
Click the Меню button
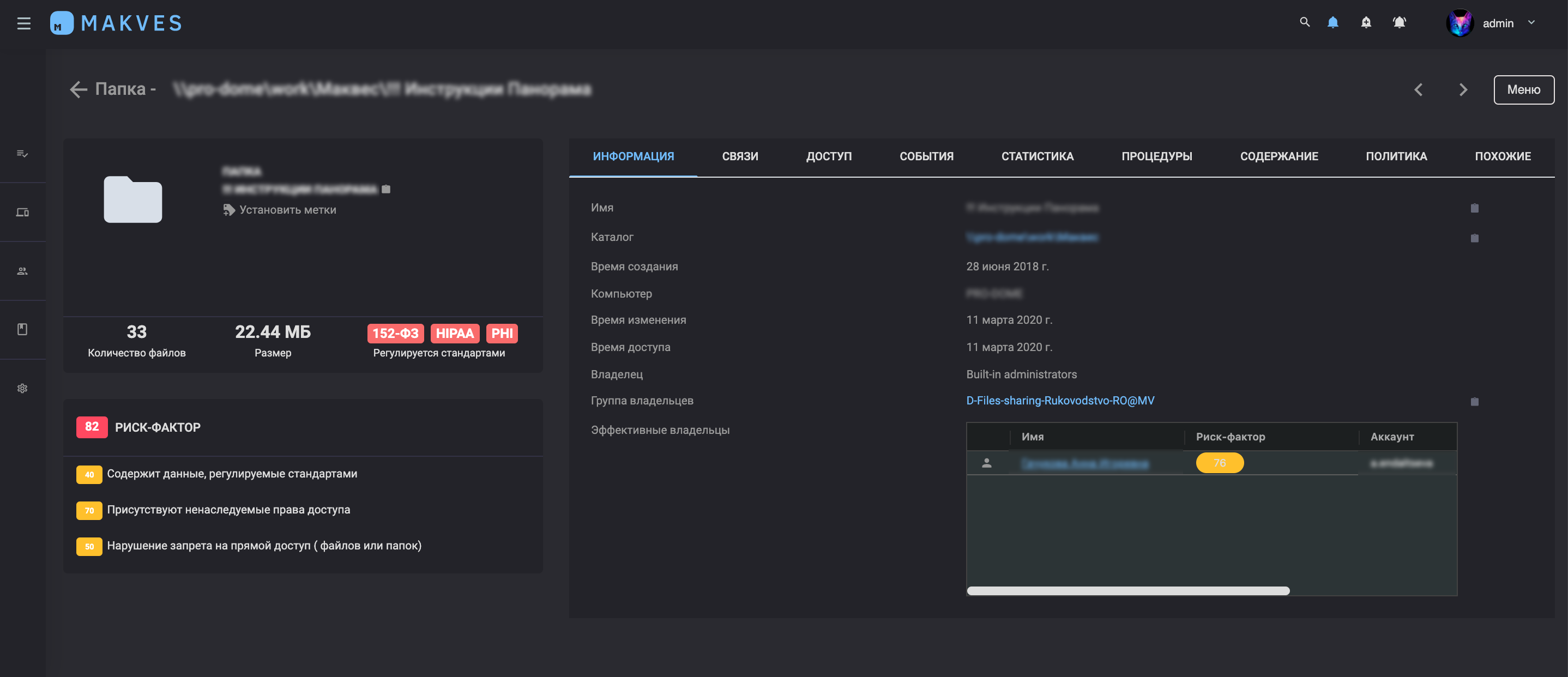click(1523, 90)
